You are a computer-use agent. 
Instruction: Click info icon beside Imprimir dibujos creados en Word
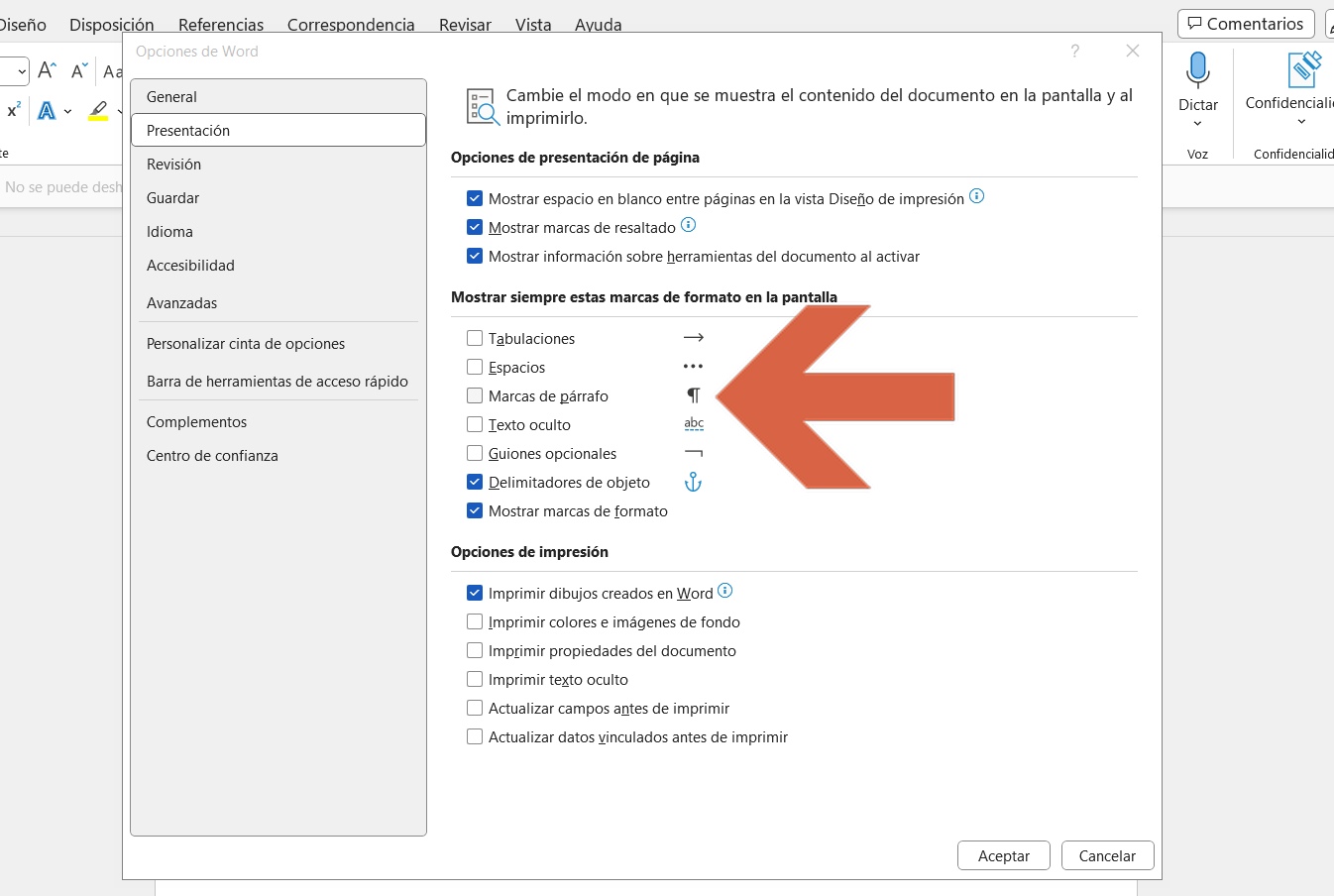(x=724, y=591)
